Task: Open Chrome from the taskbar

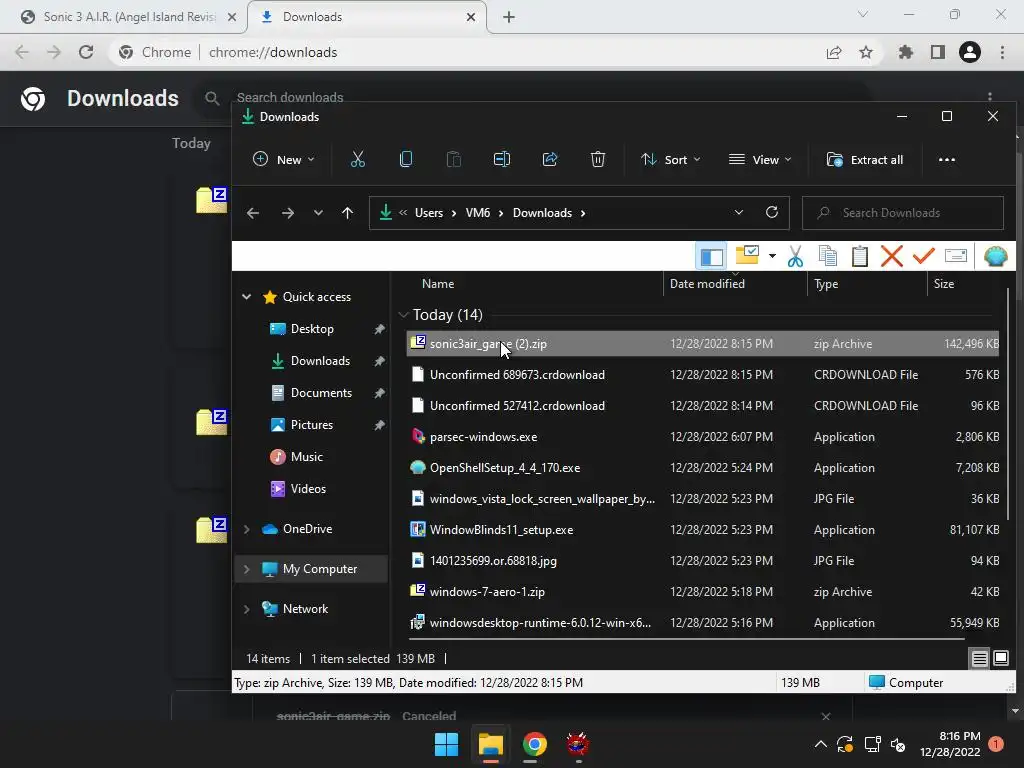Action: point(534,744)
